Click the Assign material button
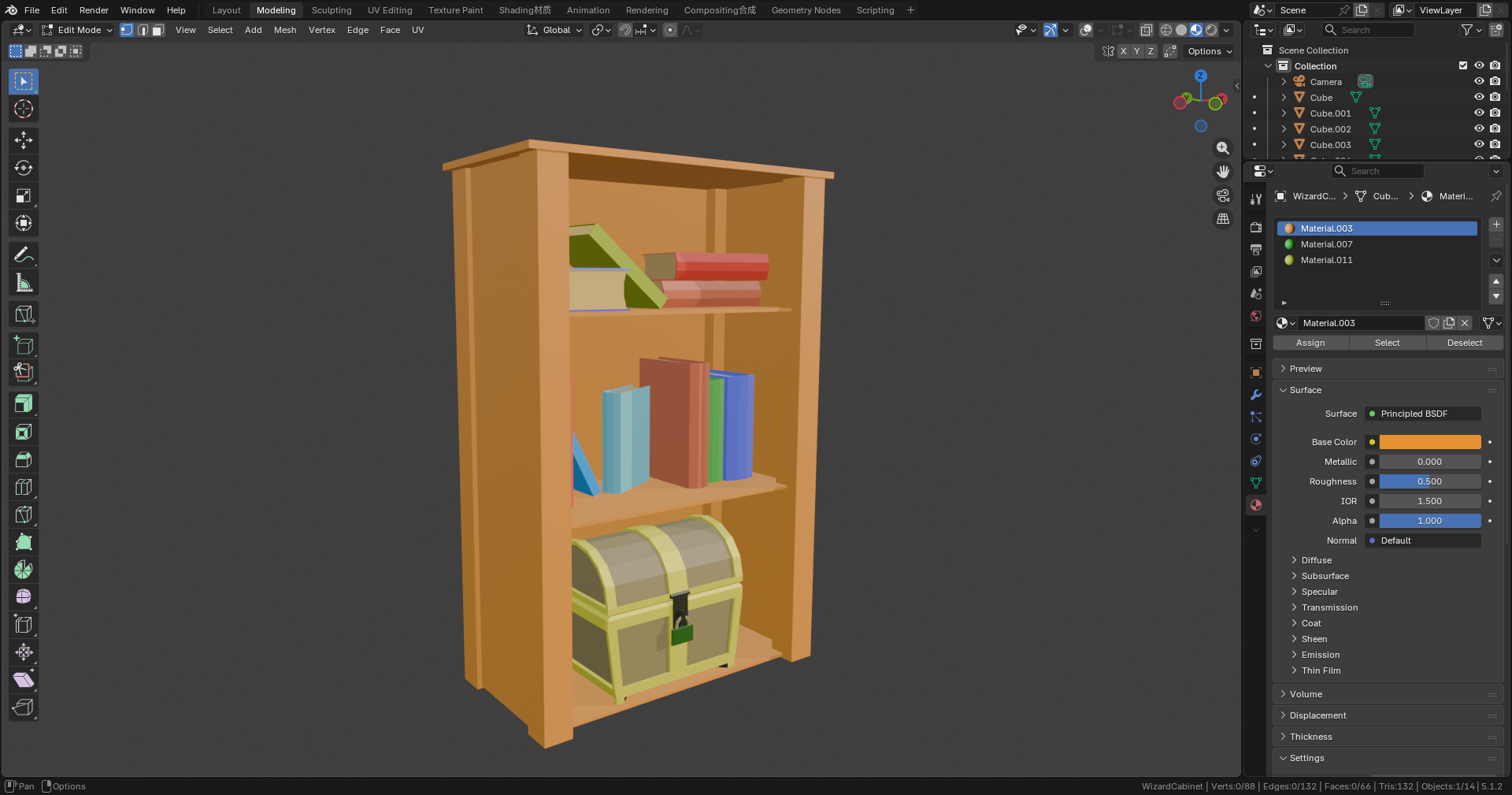1512x795 pixels. click(x=1310, y=343)
